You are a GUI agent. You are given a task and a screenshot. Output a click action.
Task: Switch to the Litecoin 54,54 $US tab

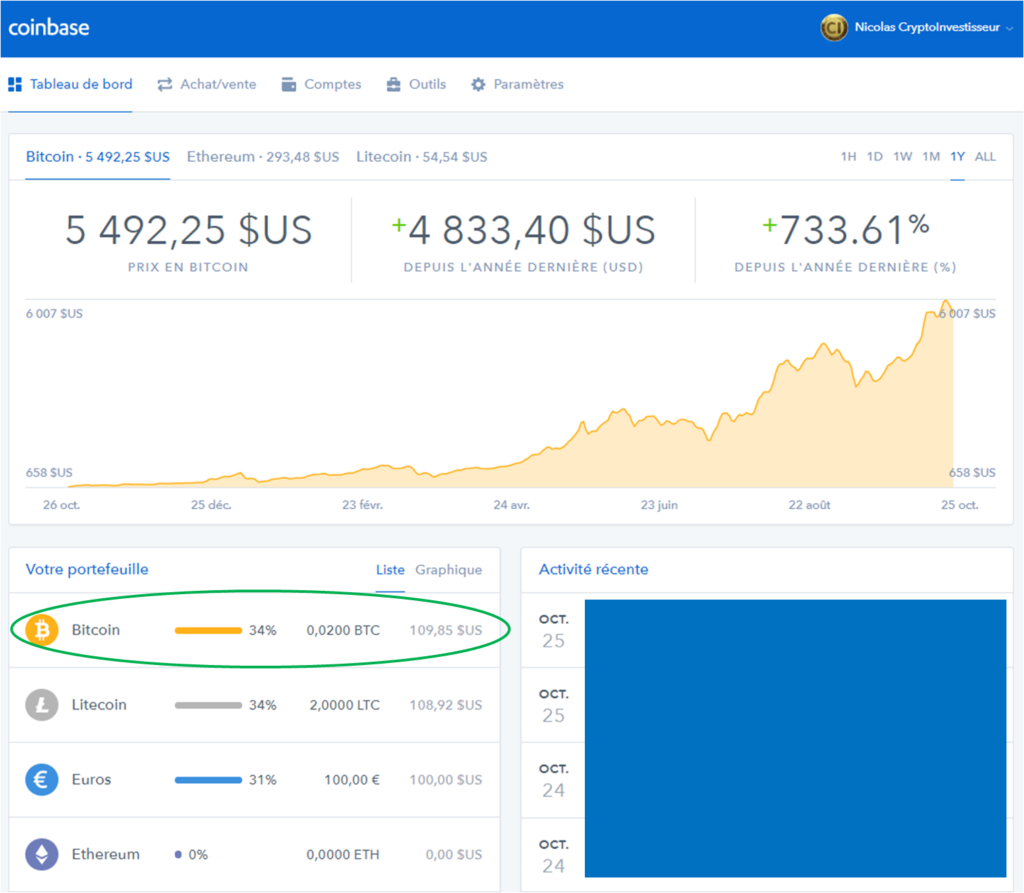click(x=421, y=157)
